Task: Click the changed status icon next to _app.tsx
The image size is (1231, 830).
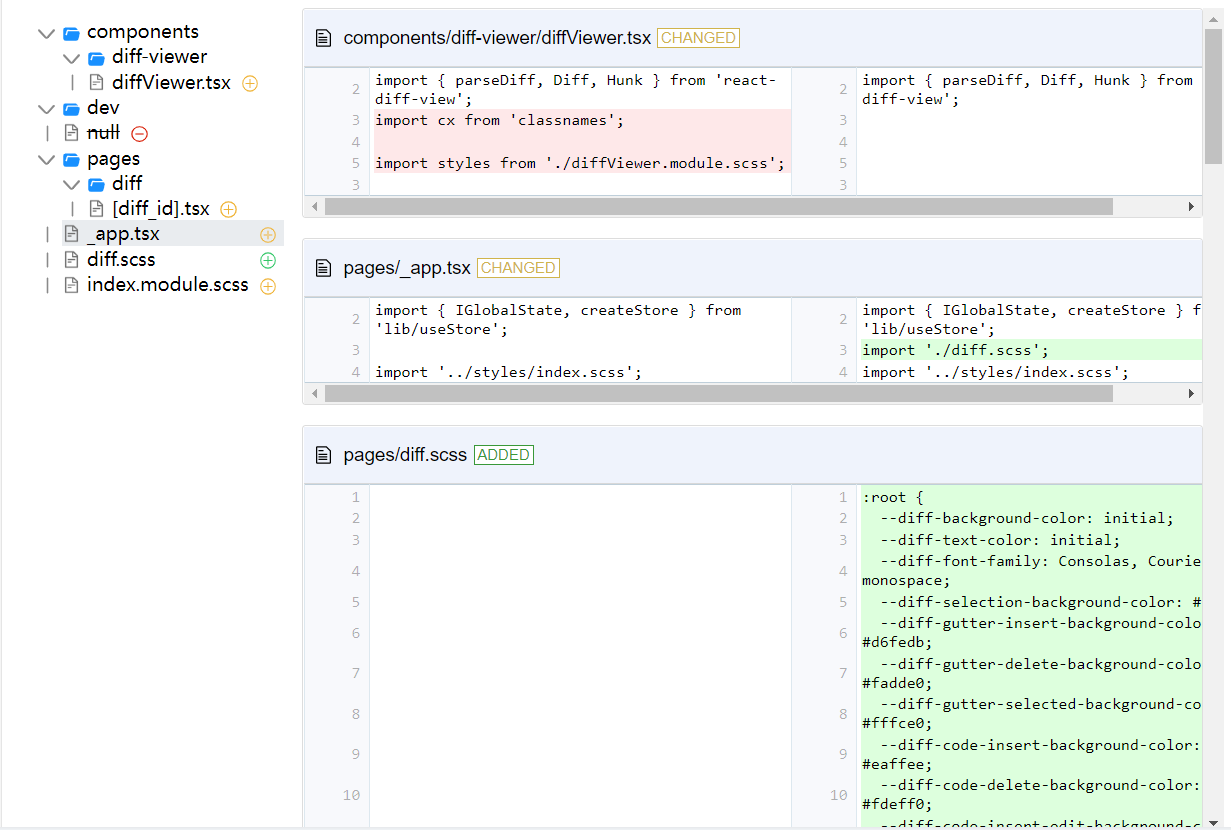Action: (x=268, y=235)
